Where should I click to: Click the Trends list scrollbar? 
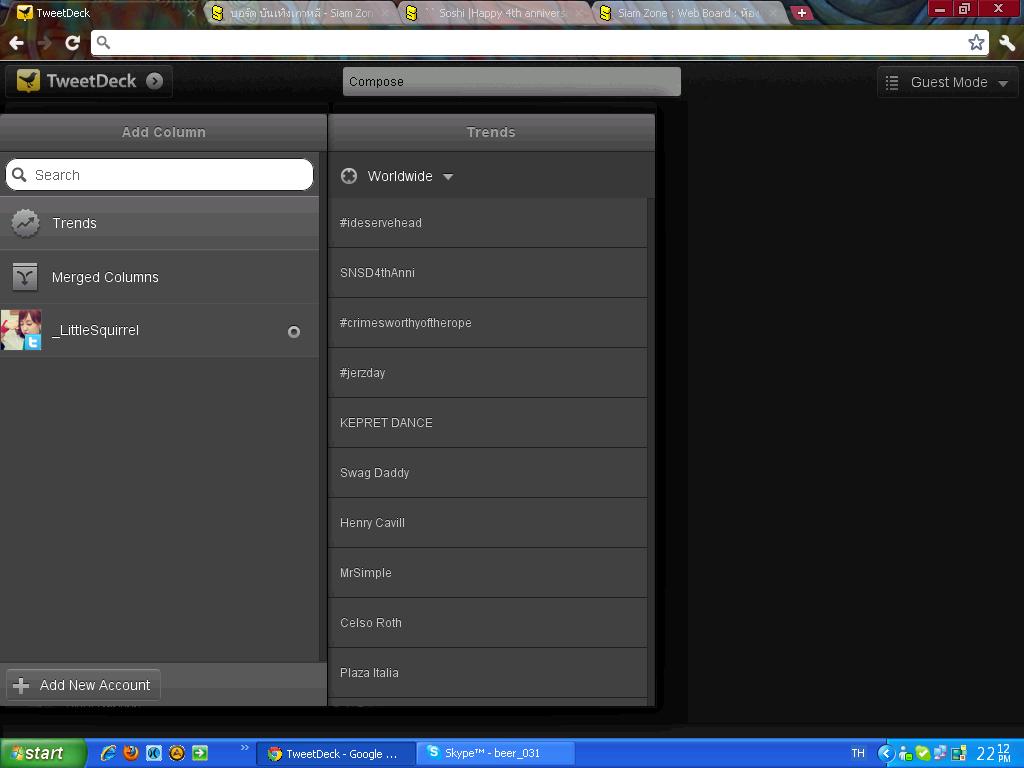click(650, 451)
